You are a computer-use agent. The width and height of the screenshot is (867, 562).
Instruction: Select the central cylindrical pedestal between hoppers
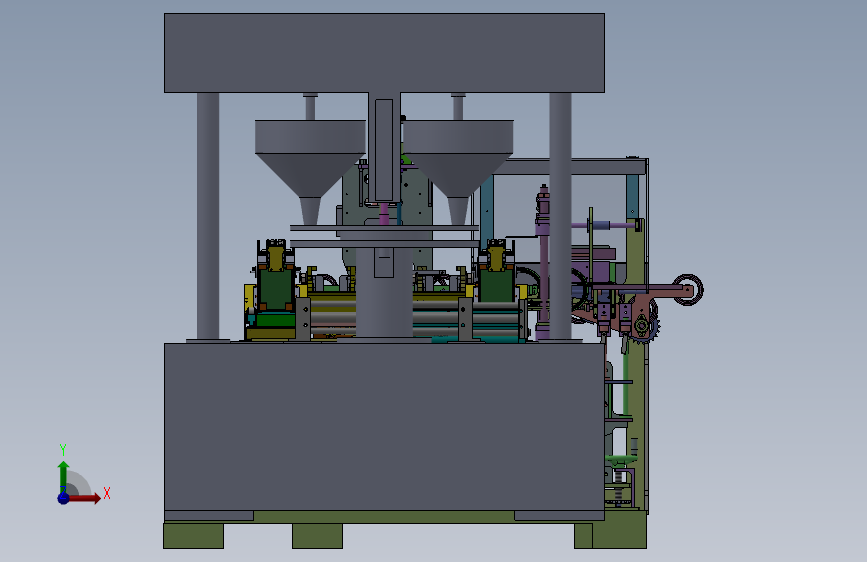384,293
